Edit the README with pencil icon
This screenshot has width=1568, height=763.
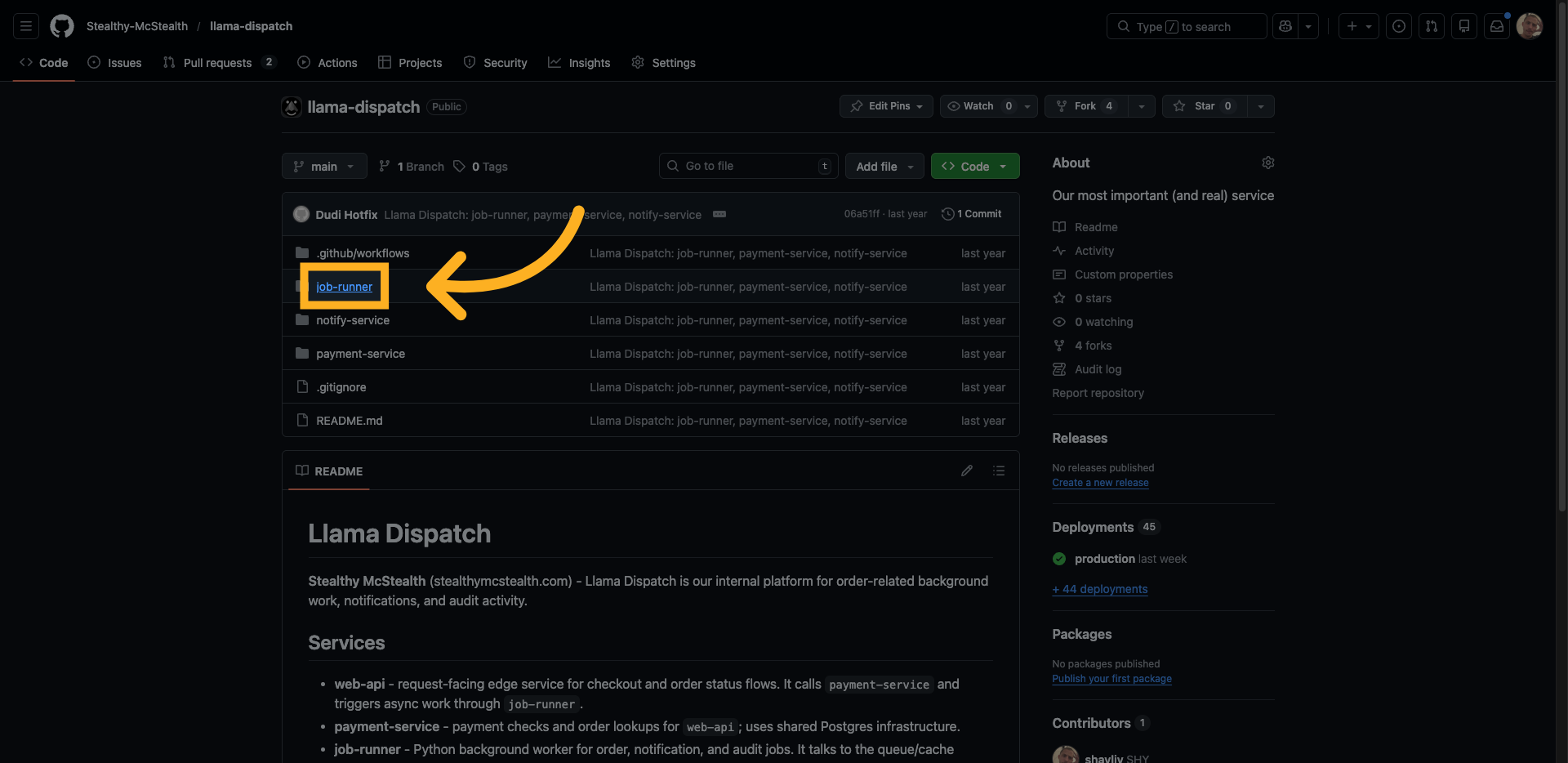(967, 471)
